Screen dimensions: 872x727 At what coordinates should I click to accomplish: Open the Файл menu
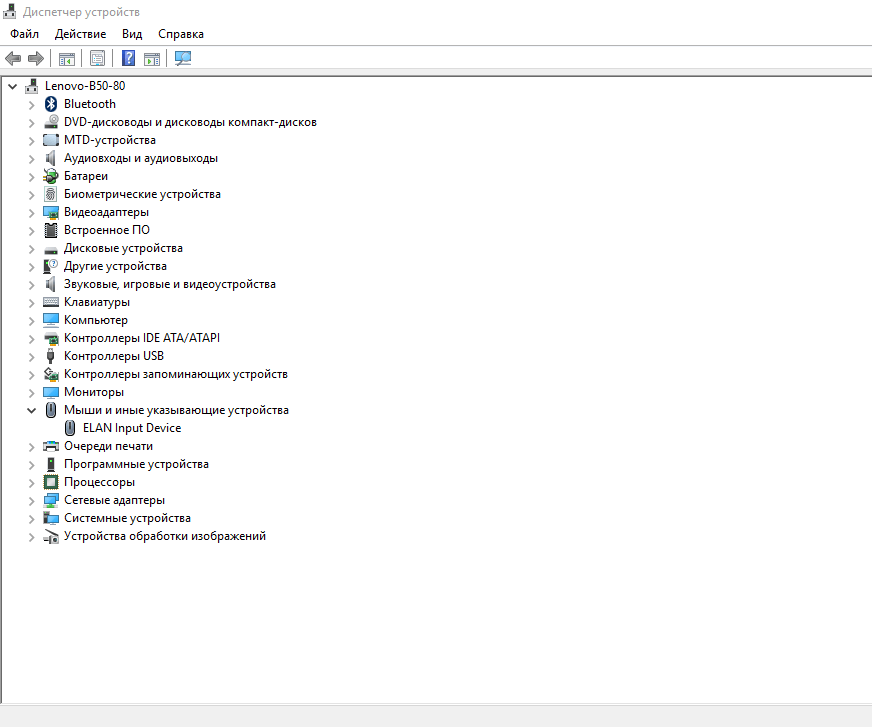click(x=24, y=34)
